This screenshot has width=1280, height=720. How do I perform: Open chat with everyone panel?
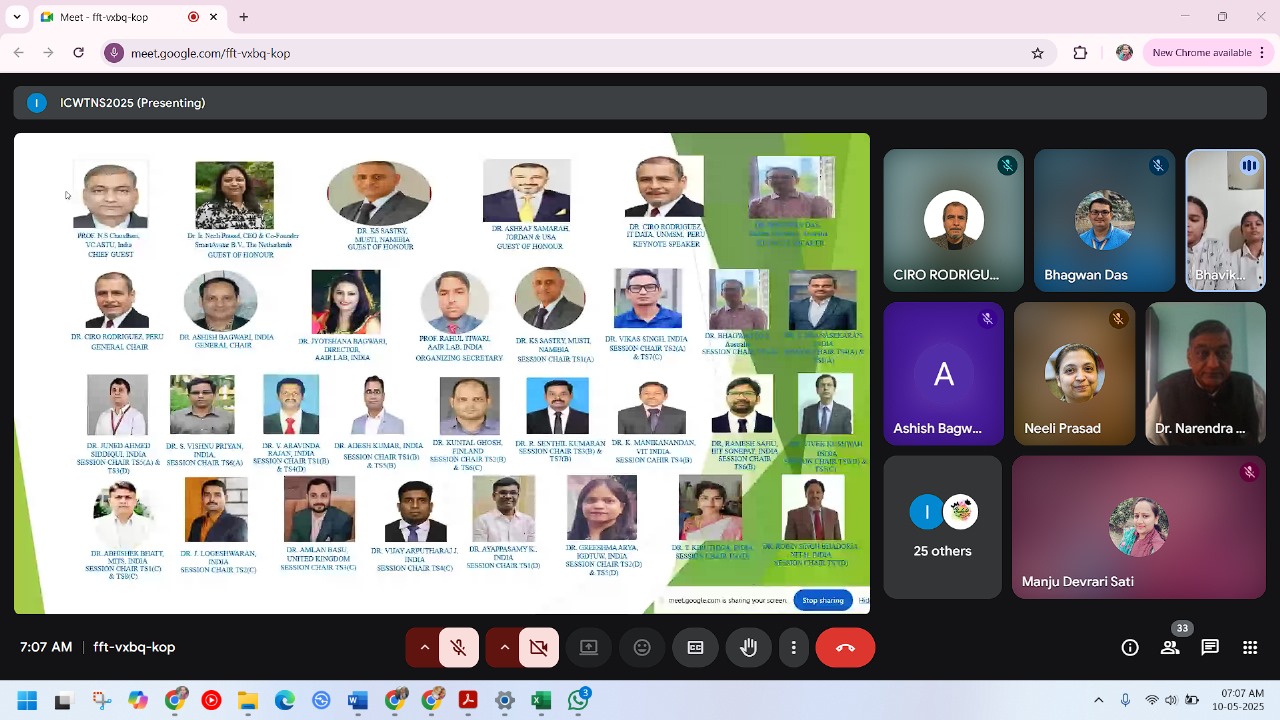pyautogui.click(x=1210, y=648)
